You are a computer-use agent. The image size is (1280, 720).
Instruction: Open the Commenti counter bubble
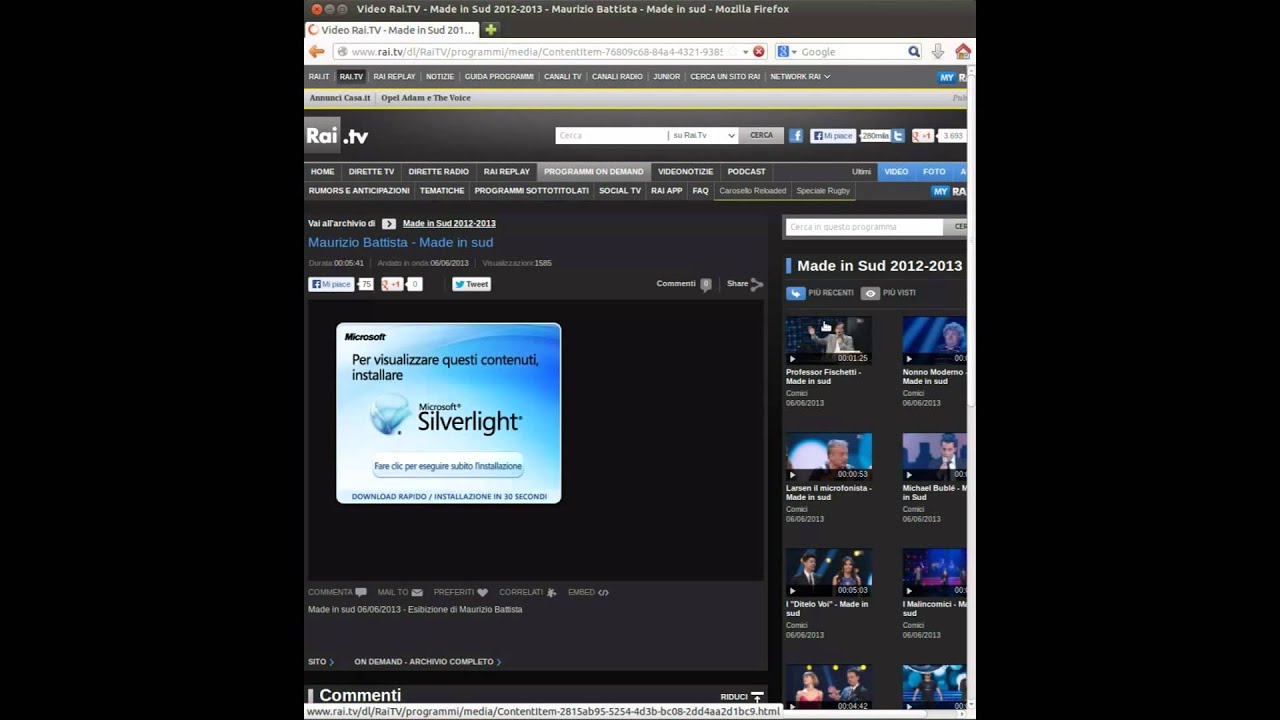pyautogui.click(x=705, y=284)
